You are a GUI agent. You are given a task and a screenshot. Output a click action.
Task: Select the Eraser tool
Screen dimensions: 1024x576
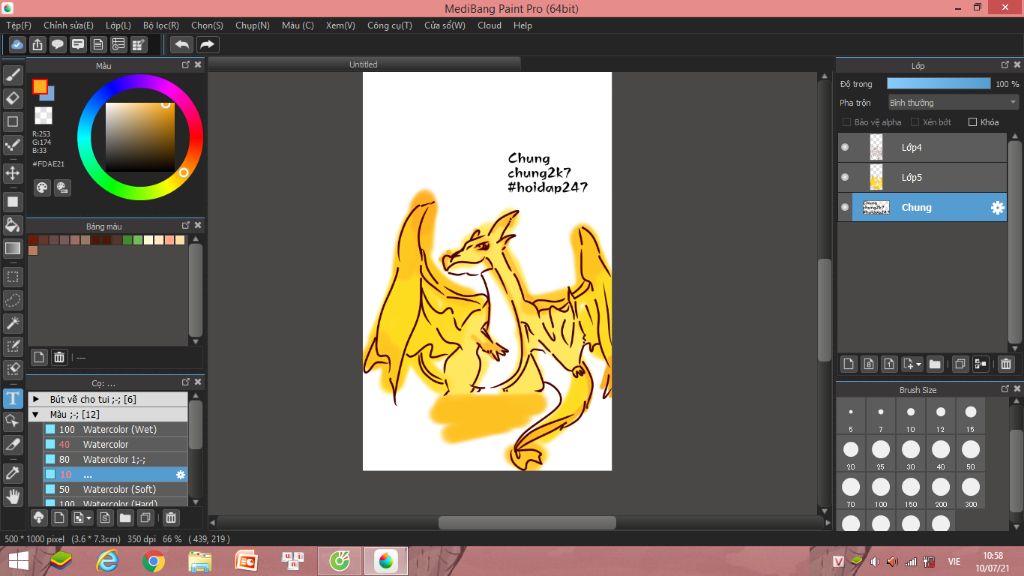click(12, 98)
